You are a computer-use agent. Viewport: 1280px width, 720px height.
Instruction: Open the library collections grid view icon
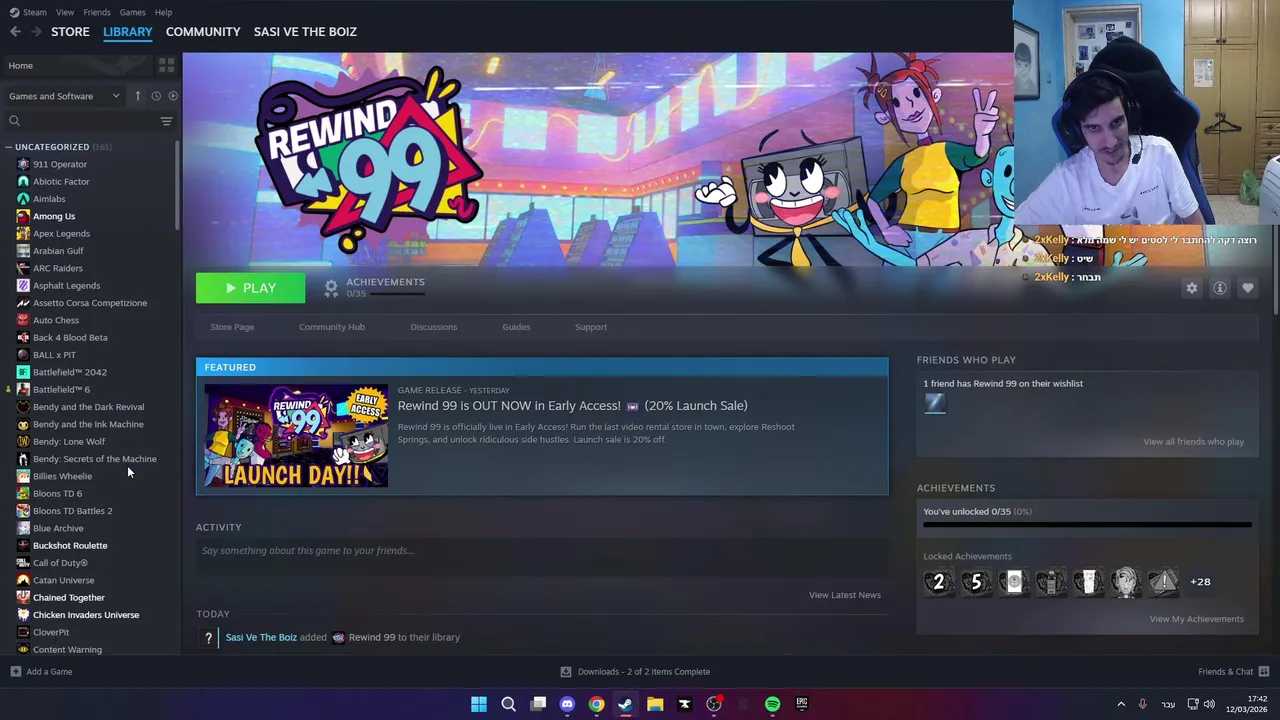(x=166, y=65)
